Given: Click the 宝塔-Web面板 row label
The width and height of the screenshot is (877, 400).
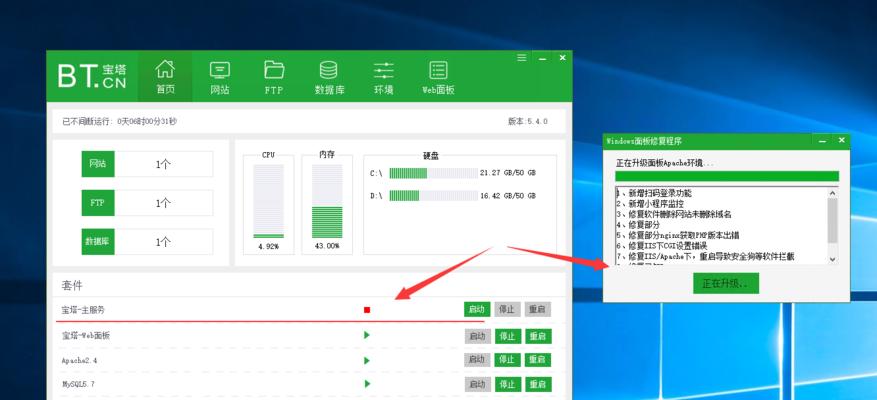Looking at the screenshot, I should click(86, 336).
